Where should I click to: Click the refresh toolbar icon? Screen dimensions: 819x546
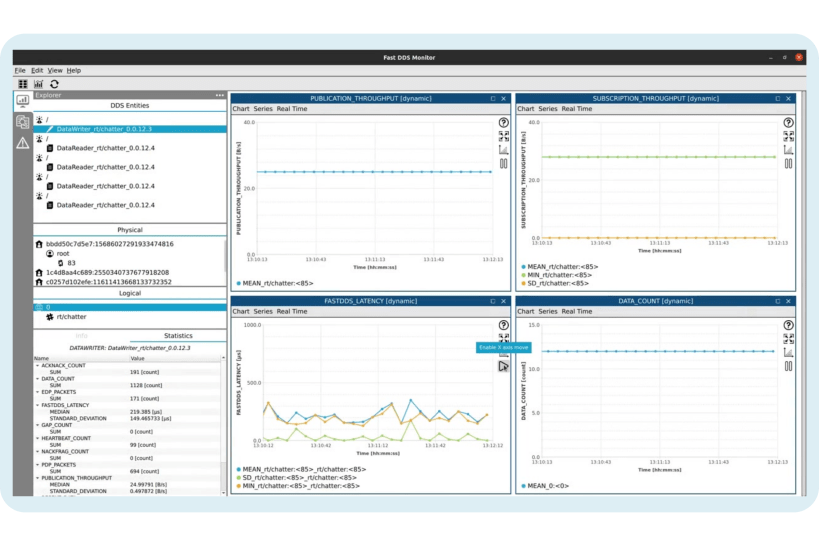54,84
